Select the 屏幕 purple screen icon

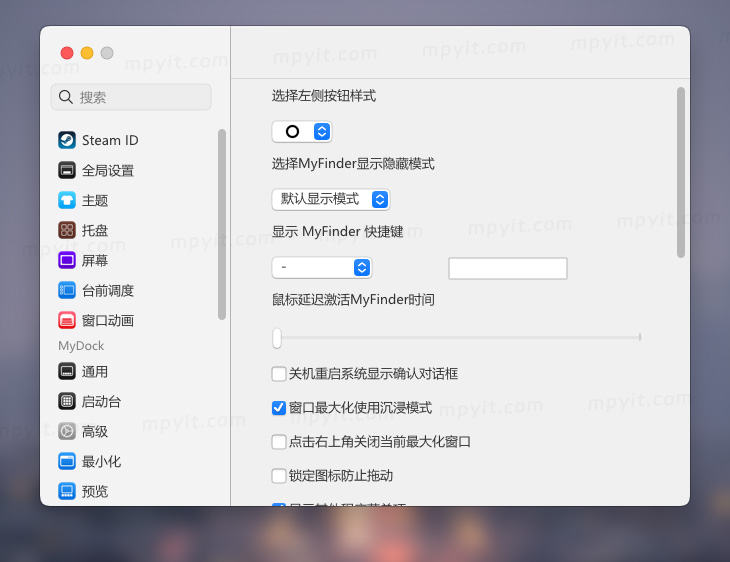coord(67,260)
